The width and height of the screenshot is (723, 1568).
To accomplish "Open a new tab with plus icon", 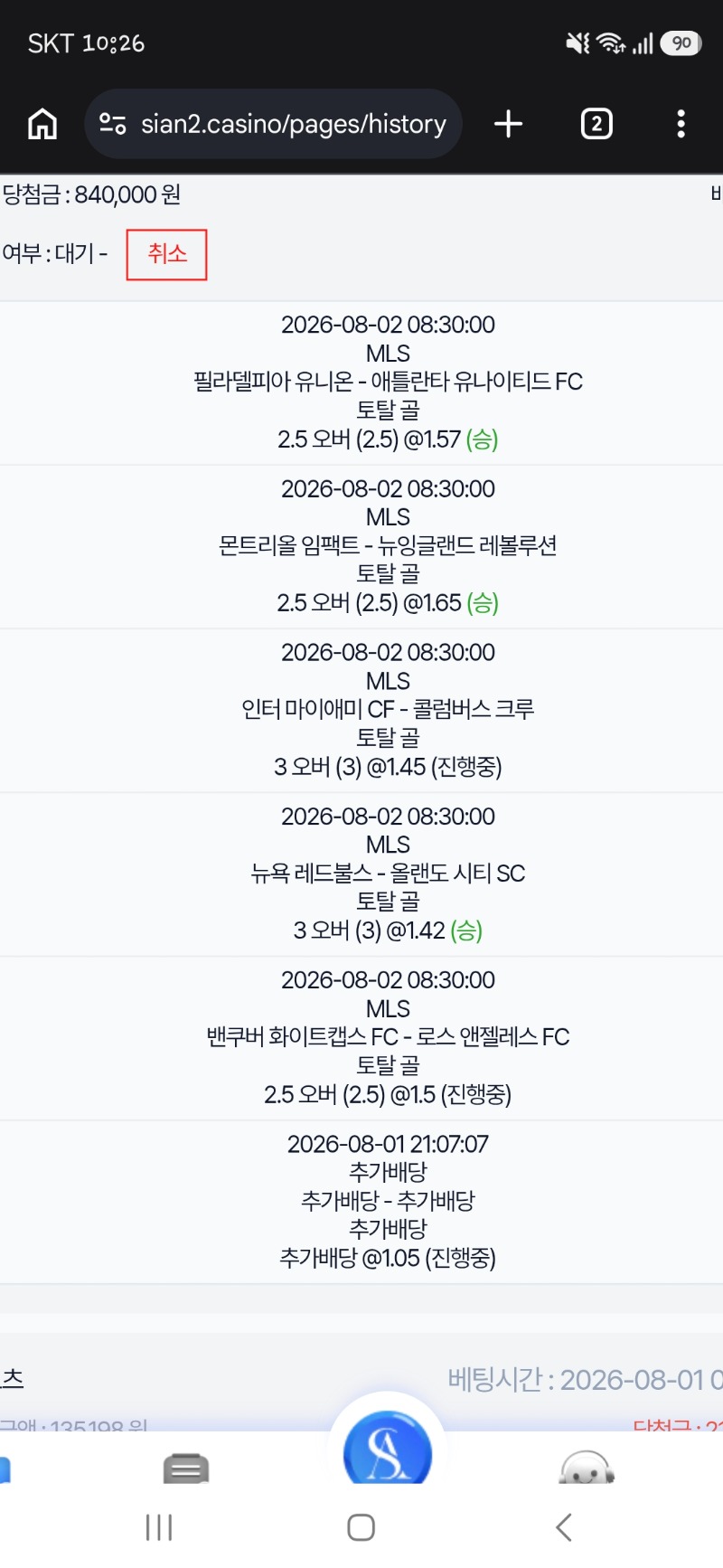I will tap(509, 124).
